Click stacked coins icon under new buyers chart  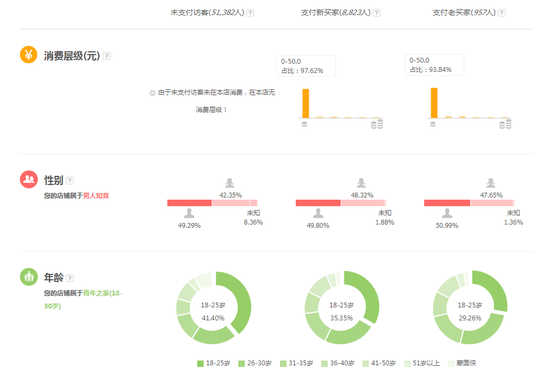(x=377, y=124)
